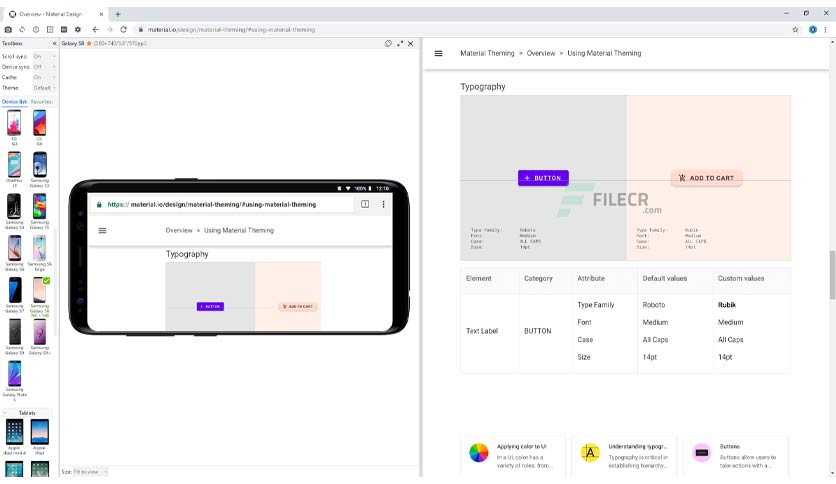Click the right page vertical scrollbar thumb
Image resolution: width=836 pixels, height=484 pixels.
coord(832,275)
